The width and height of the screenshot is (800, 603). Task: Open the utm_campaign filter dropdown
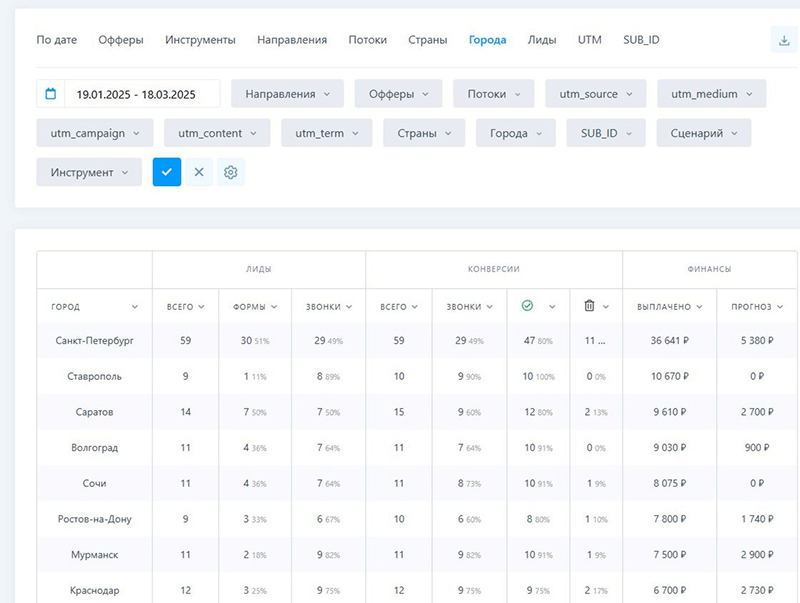tap(94, 133)
